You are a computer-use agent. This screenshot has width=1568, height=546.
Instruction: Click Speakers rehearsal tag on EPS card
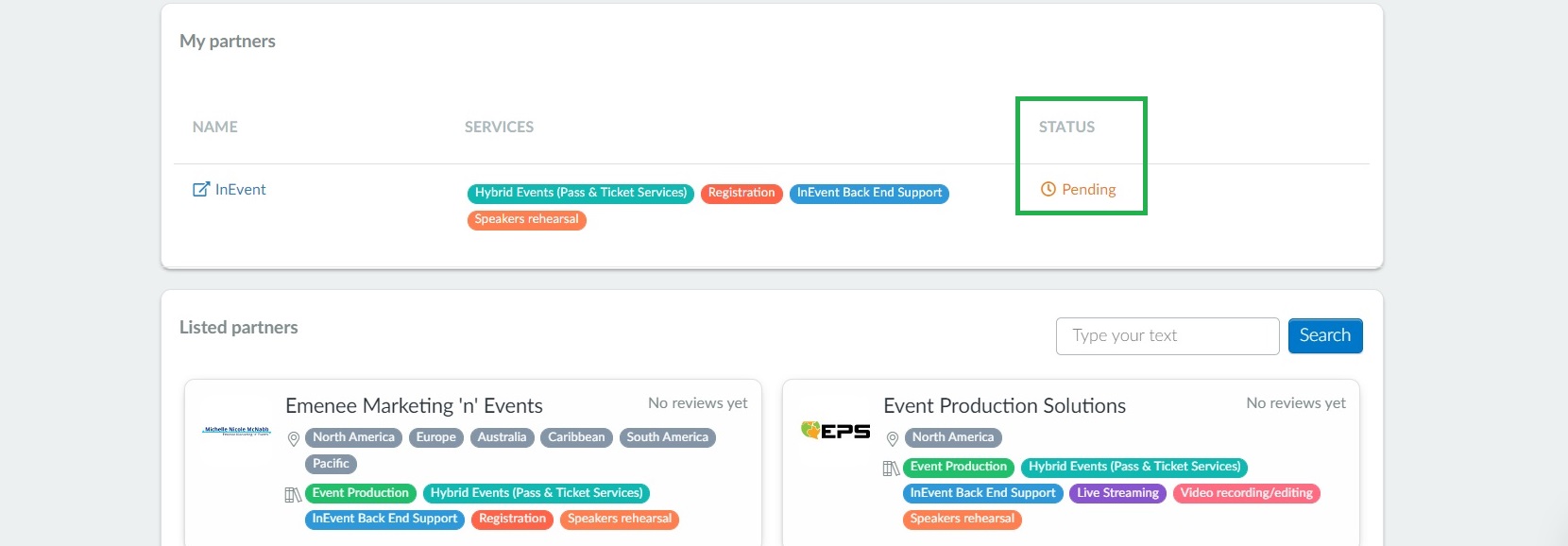coord(963,519)
